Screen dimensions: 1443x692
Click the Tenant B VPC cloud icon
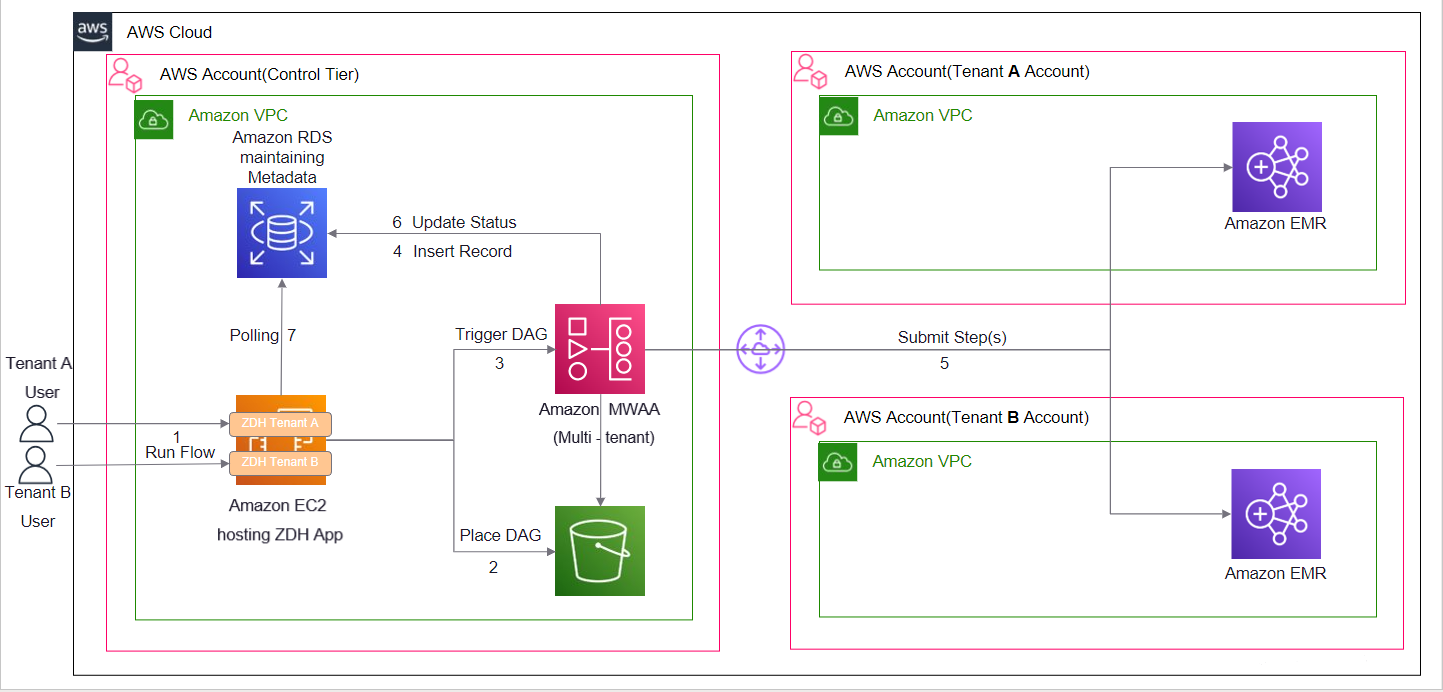tap(837, 461)
